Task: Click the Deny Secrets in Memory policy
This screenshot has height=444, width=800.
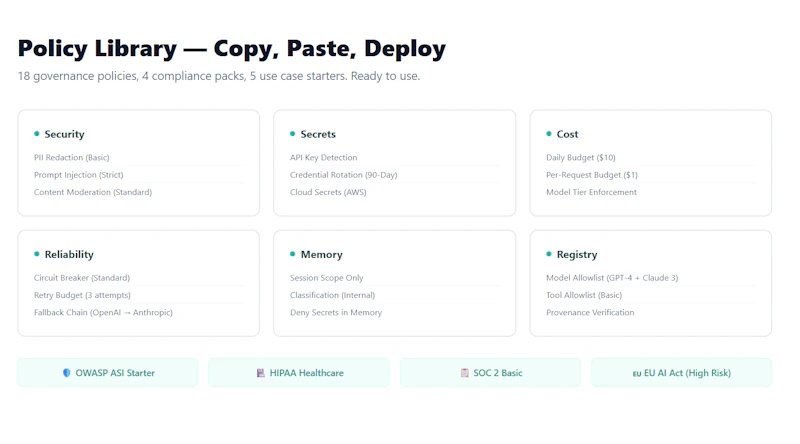Action: [336, 313]
